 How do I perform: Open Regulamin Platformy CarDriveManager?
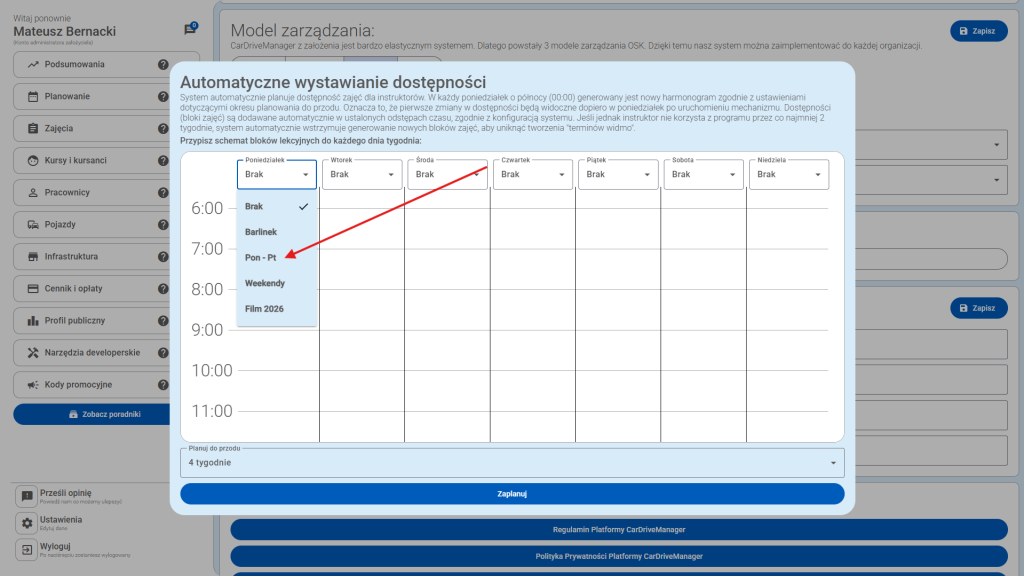coord(619,529)
